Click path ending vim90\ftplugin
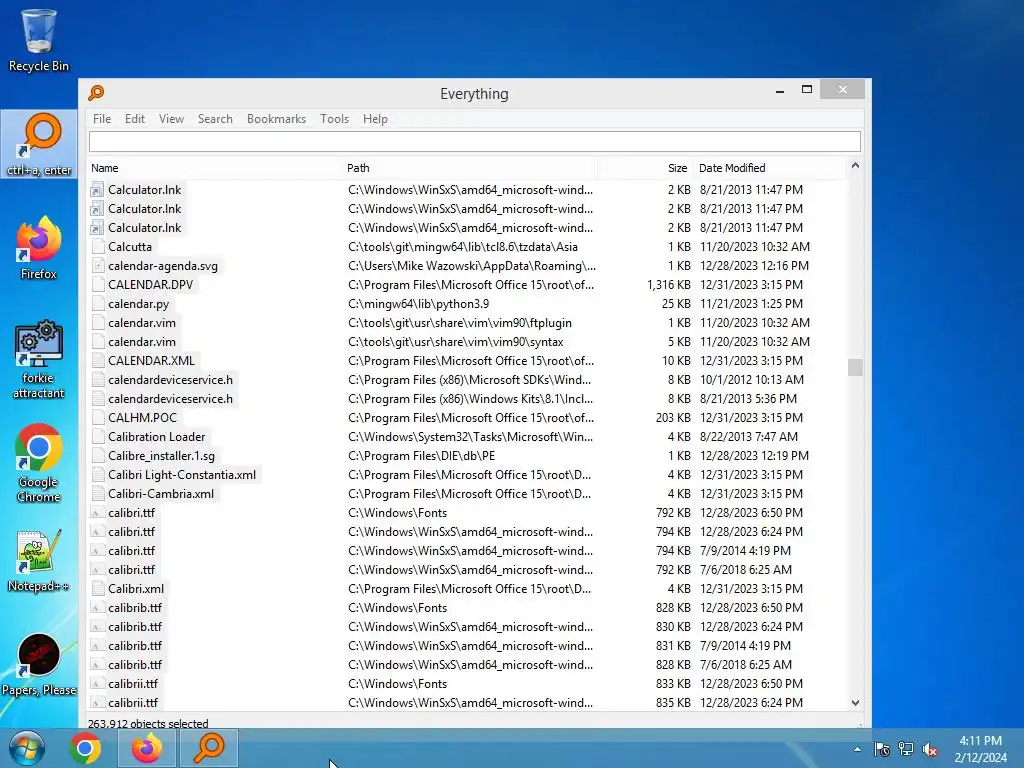The image size is (1024, 768). [460, 323]
